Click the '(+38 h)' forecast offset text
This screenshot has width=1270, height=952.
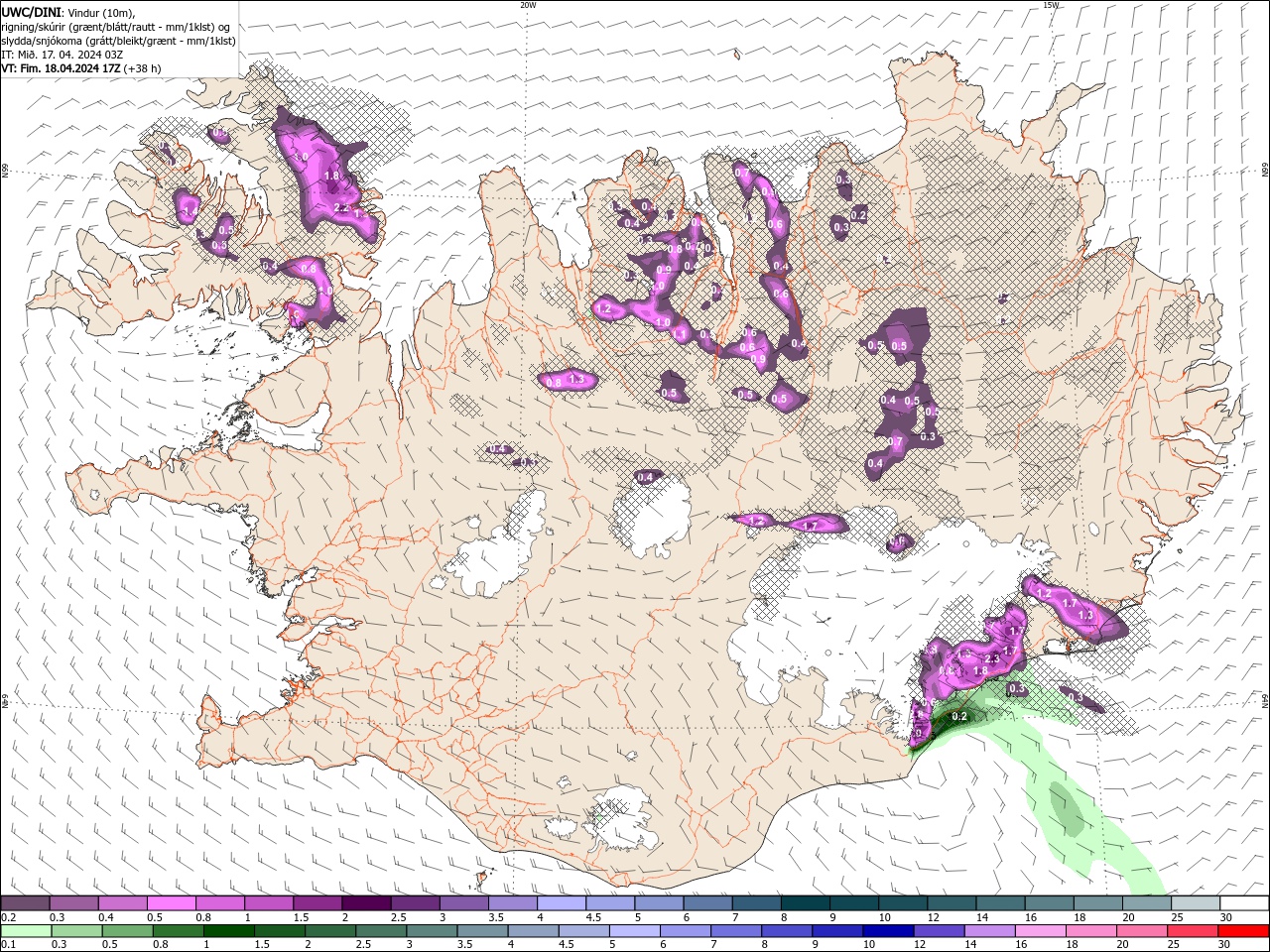(x=143, y=68)
